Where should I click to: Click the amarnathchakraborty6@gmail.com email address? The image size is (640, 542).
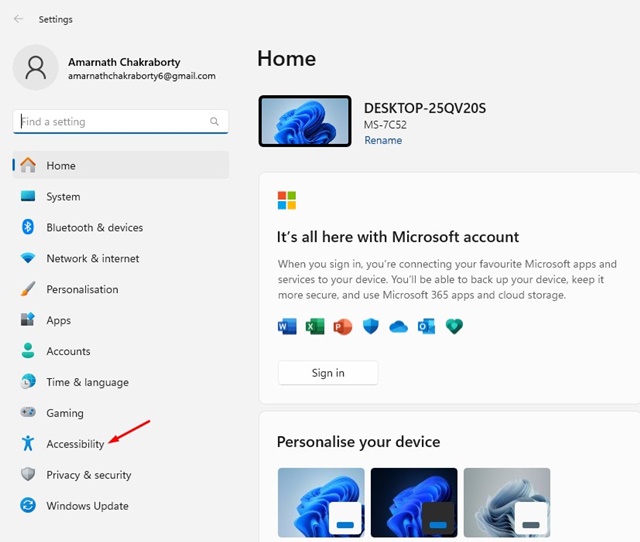point(142,76)
